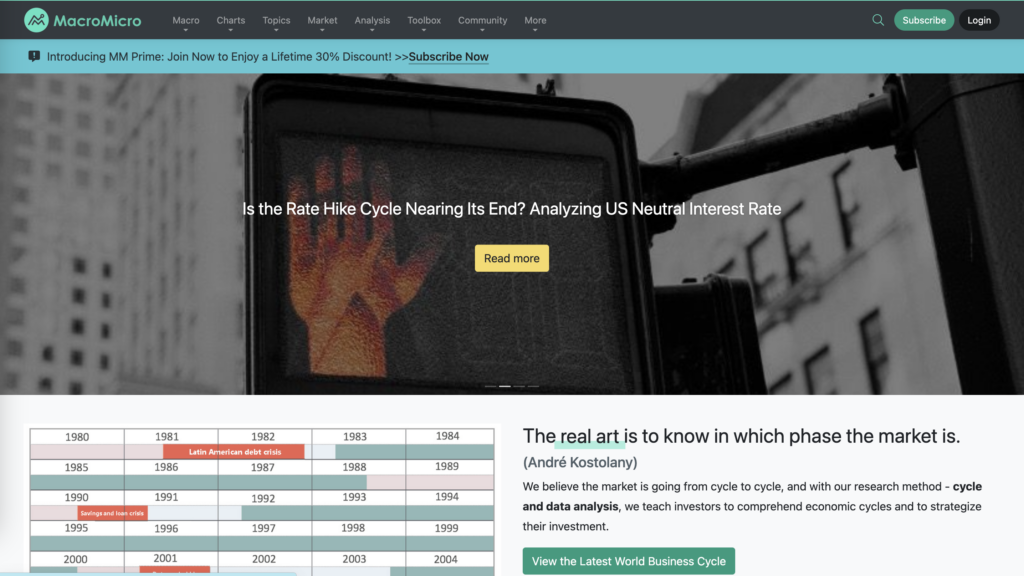Expand the Charts dropdown
Image resolution: width=1024 pixels, height=576 pixels.
pos(230,19)
